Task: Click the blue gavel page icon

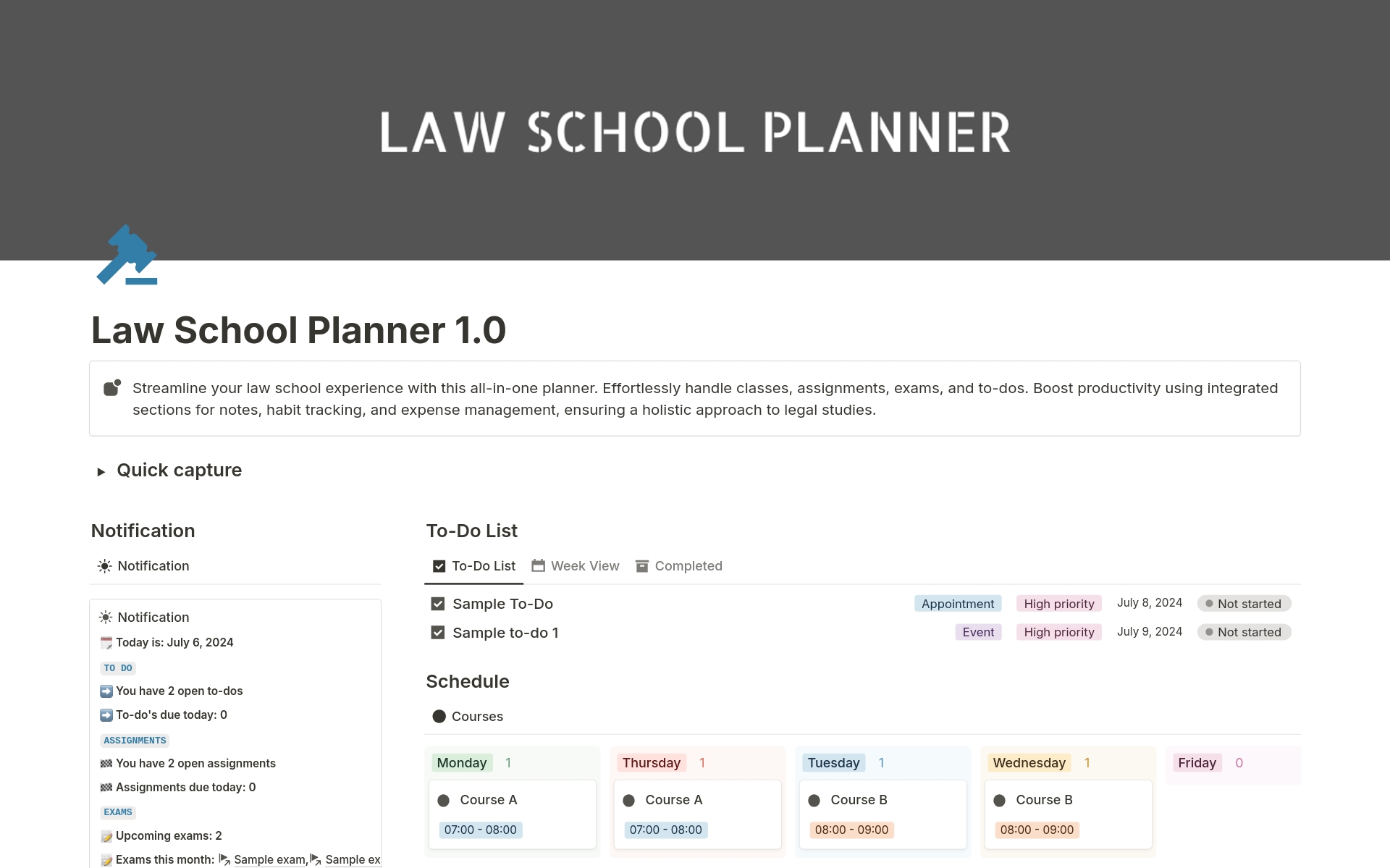Action: click(x=127, y=255)
